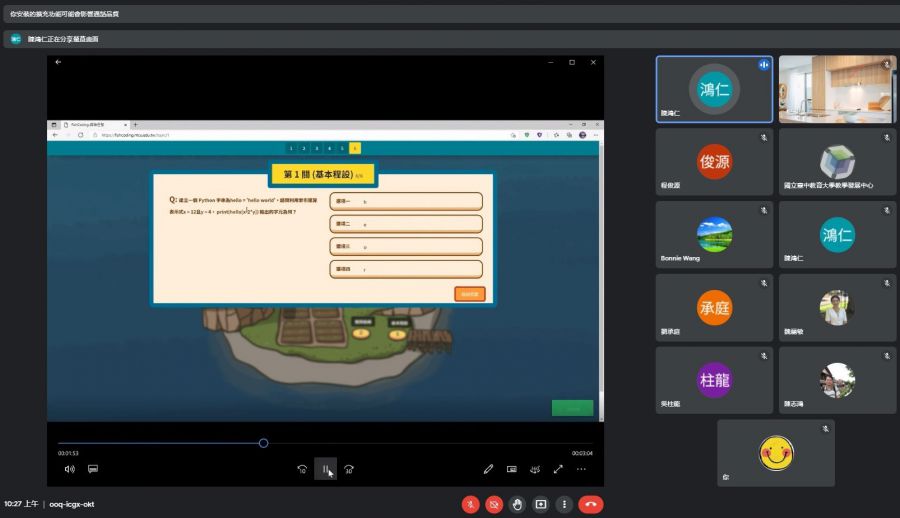
Task: Switch to level tab 3 in game
Action: point(316,148)
